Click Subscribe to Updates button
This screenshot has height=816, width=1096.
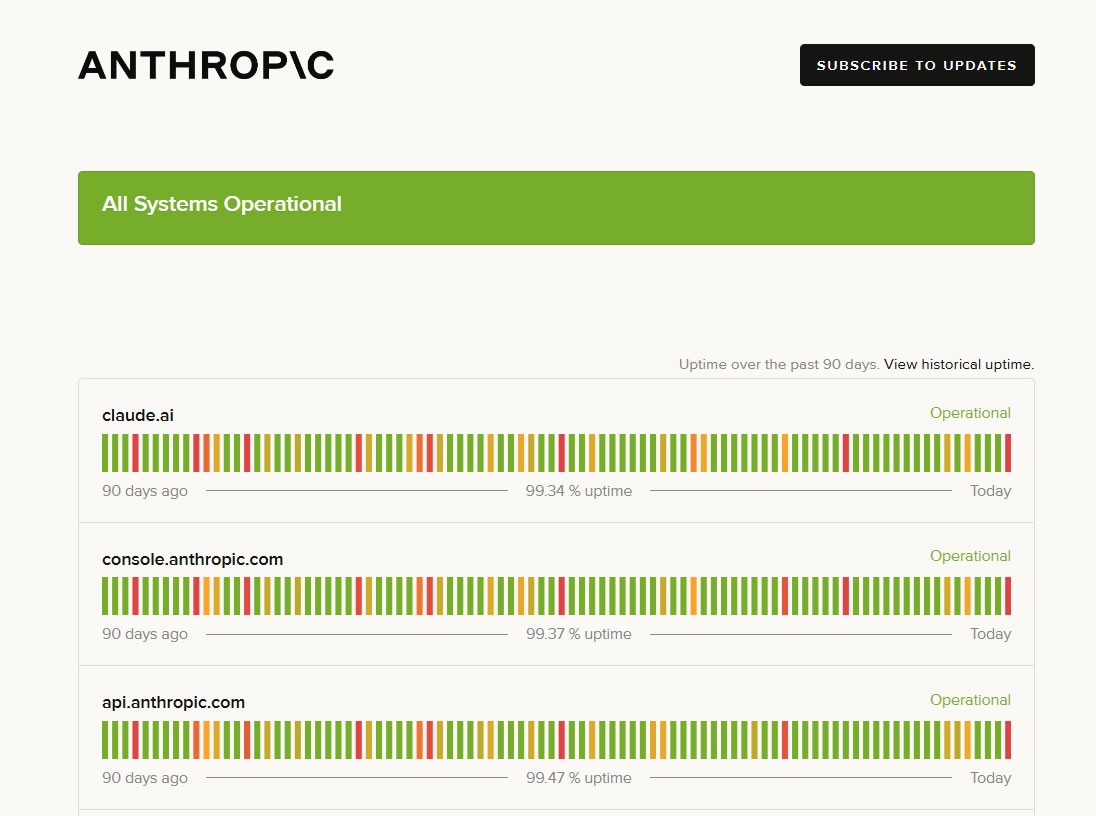[916, 65]
